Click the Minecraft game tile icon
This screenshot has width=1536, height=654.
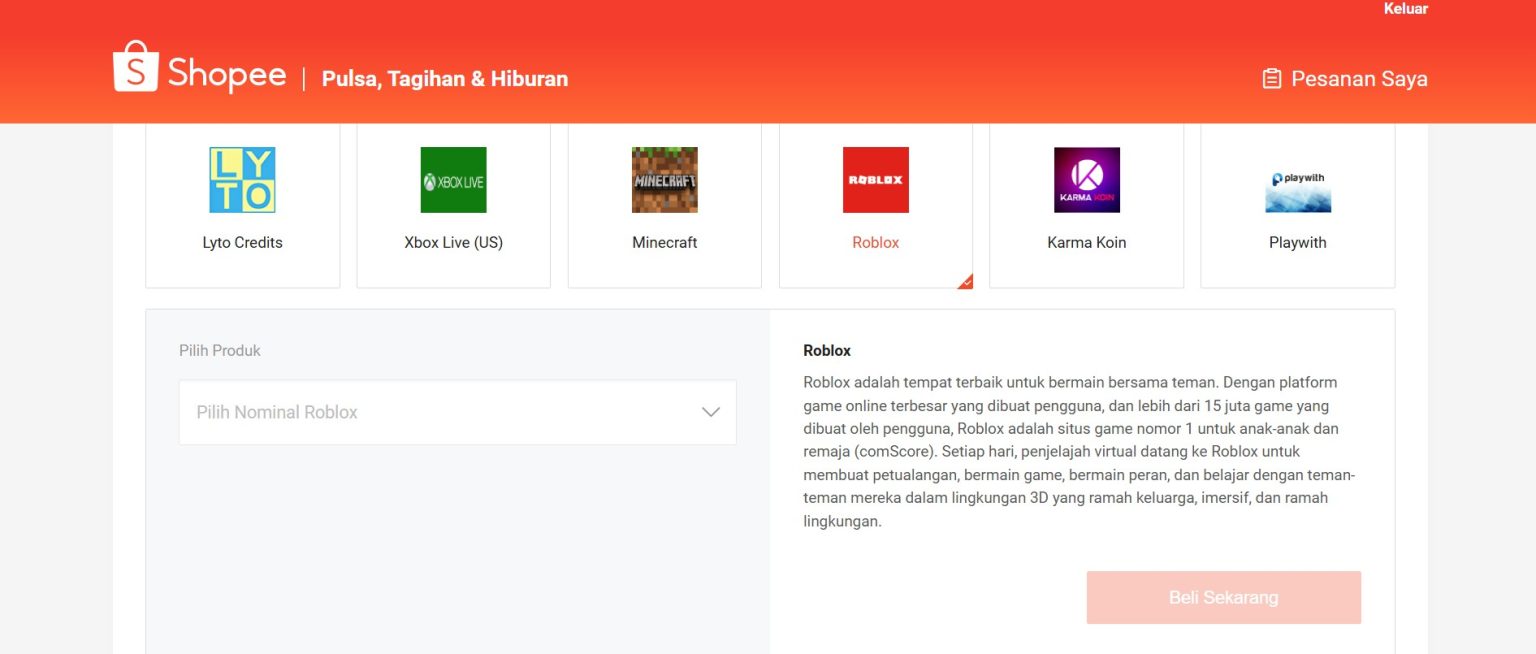pos(665,180)
